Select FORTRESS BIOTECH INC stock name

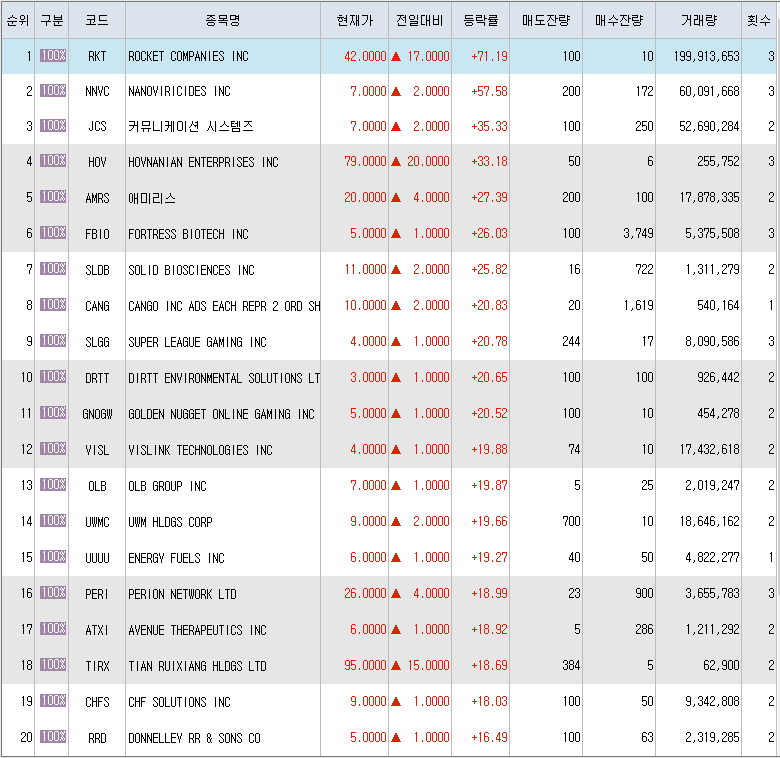[x=188, y=234]
